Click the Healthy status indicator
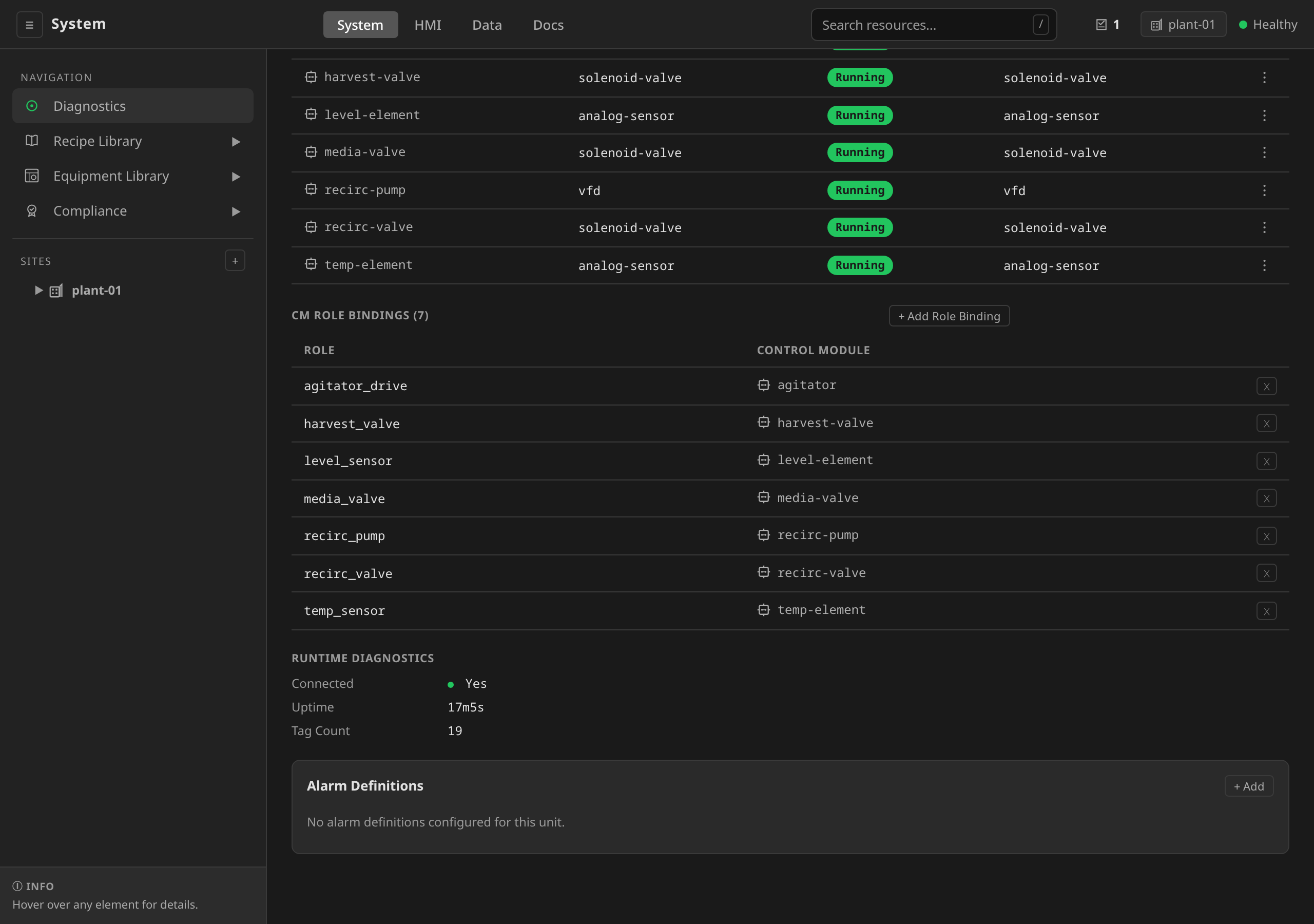 1268,25
